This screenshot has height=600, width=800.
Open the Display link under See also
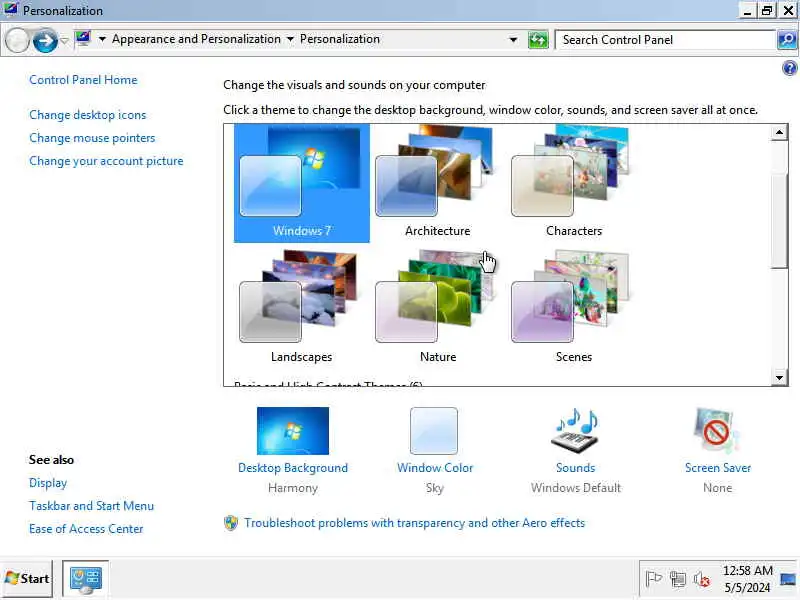pos(48,483)
